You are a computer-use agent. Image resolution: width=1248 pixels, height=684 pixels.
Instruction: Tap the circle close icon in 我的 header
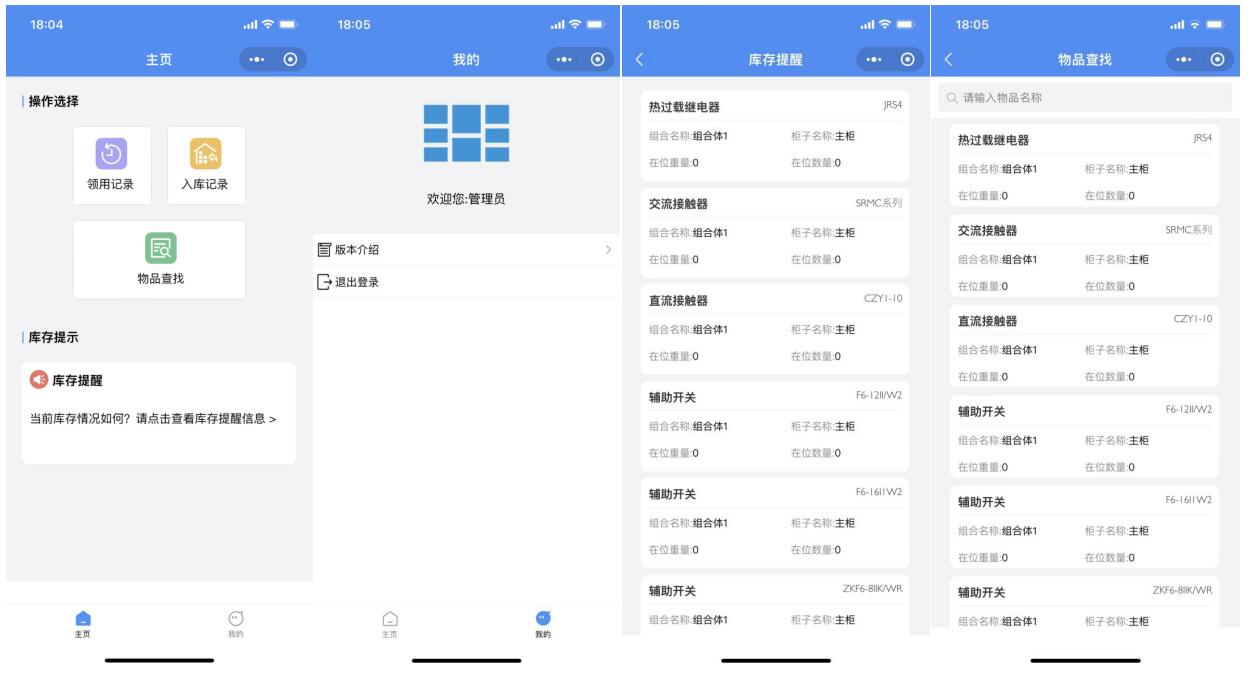click(x=598, y=60)
